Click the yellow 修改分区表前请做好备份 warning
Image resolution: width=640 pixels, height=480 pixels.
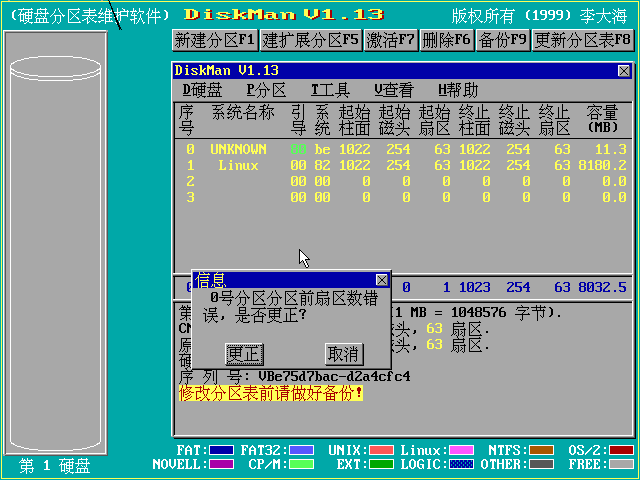click(271, 393)
